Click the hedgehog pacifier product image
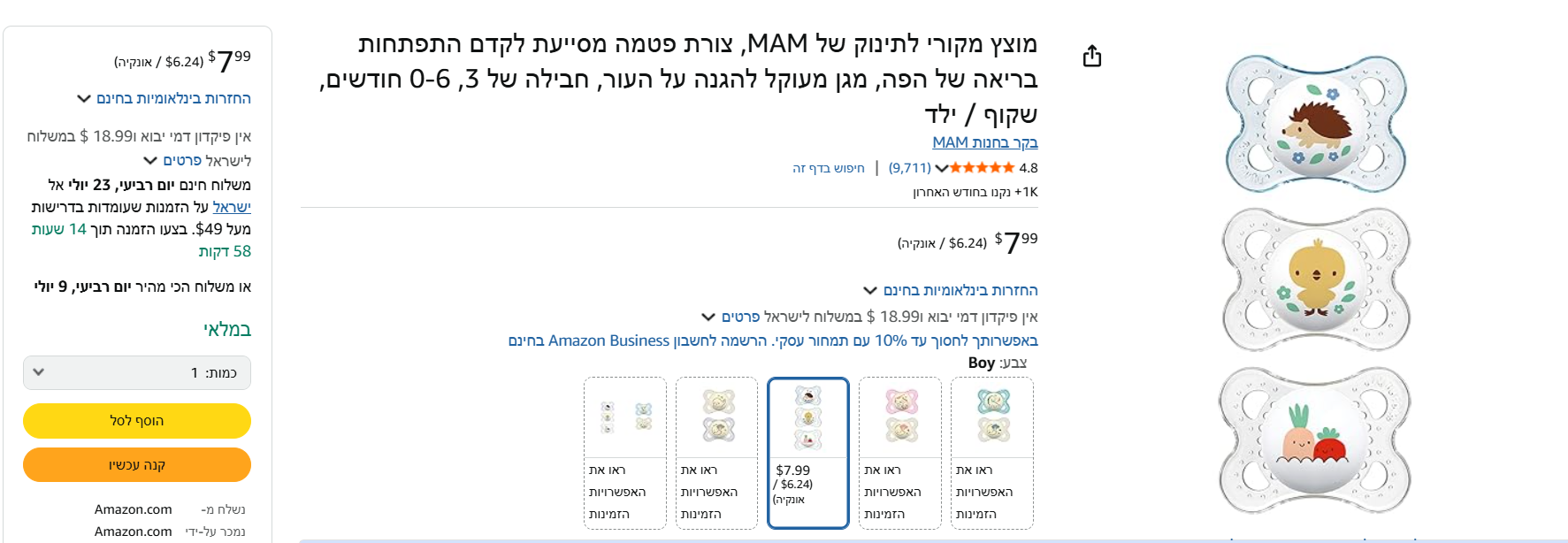Screen dimensions: 1568x543 pyautogui.click(x=1315, y=125)
